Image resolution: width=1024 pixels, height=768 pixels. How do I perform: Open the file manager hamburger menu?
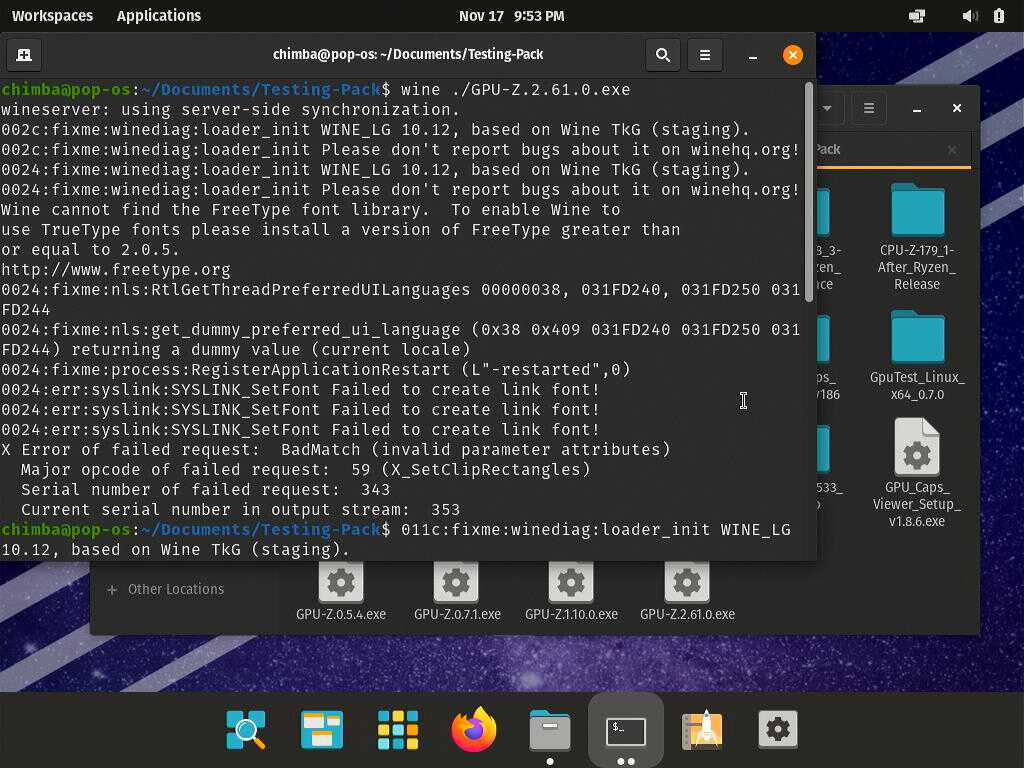coord(869,108)
